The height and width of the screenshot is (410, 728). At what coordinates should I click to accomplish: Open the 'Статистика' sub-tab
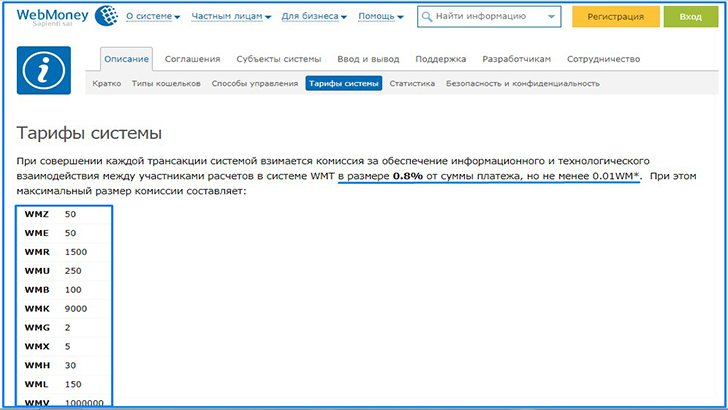tap(412, 84)
